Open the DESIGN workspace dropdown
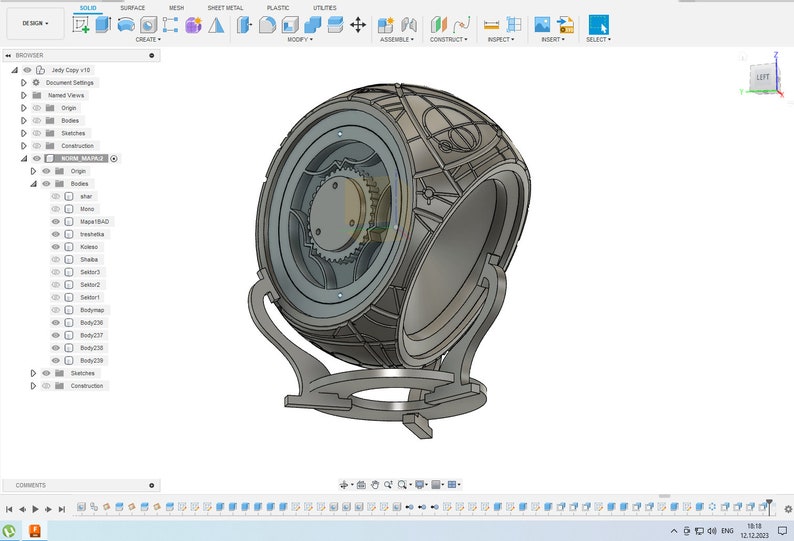The height and width of the screenshot is (541, 794). tap(35, 23)
